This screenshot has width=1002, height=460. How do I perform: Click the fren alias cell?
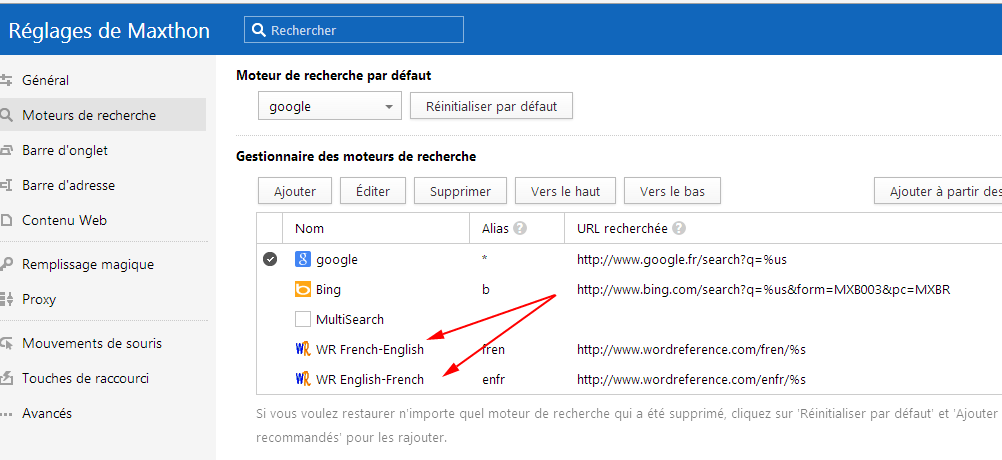tap(493, 349)
